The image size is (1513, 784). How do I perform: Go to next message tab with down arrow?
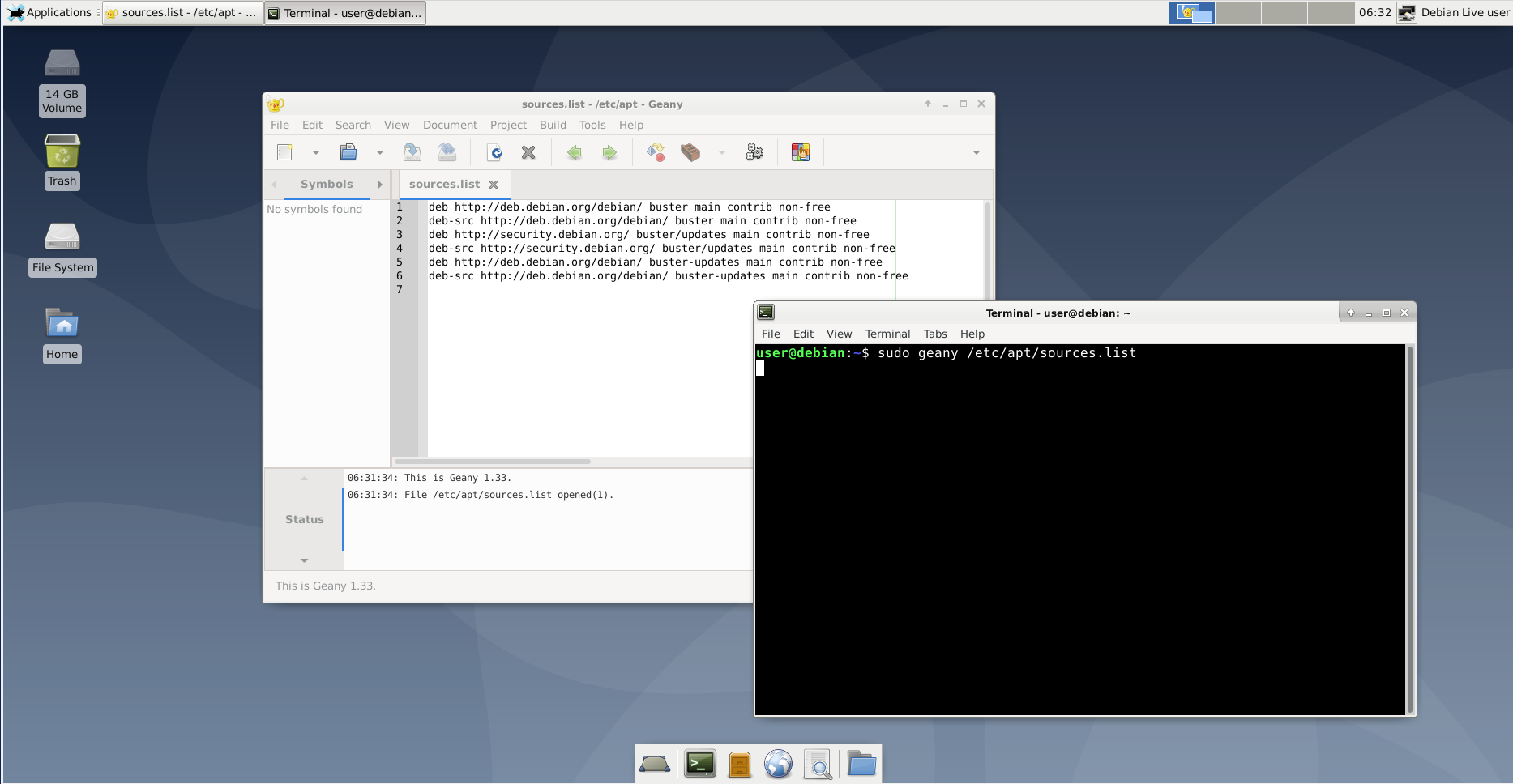(x=304, y=560)
